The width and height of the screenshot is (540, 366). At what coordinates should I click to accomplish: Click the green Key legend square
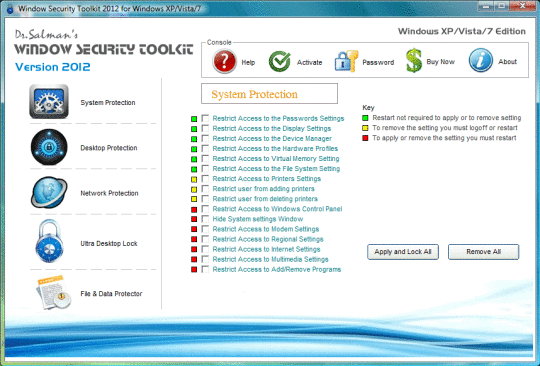(x=365, y=118)
